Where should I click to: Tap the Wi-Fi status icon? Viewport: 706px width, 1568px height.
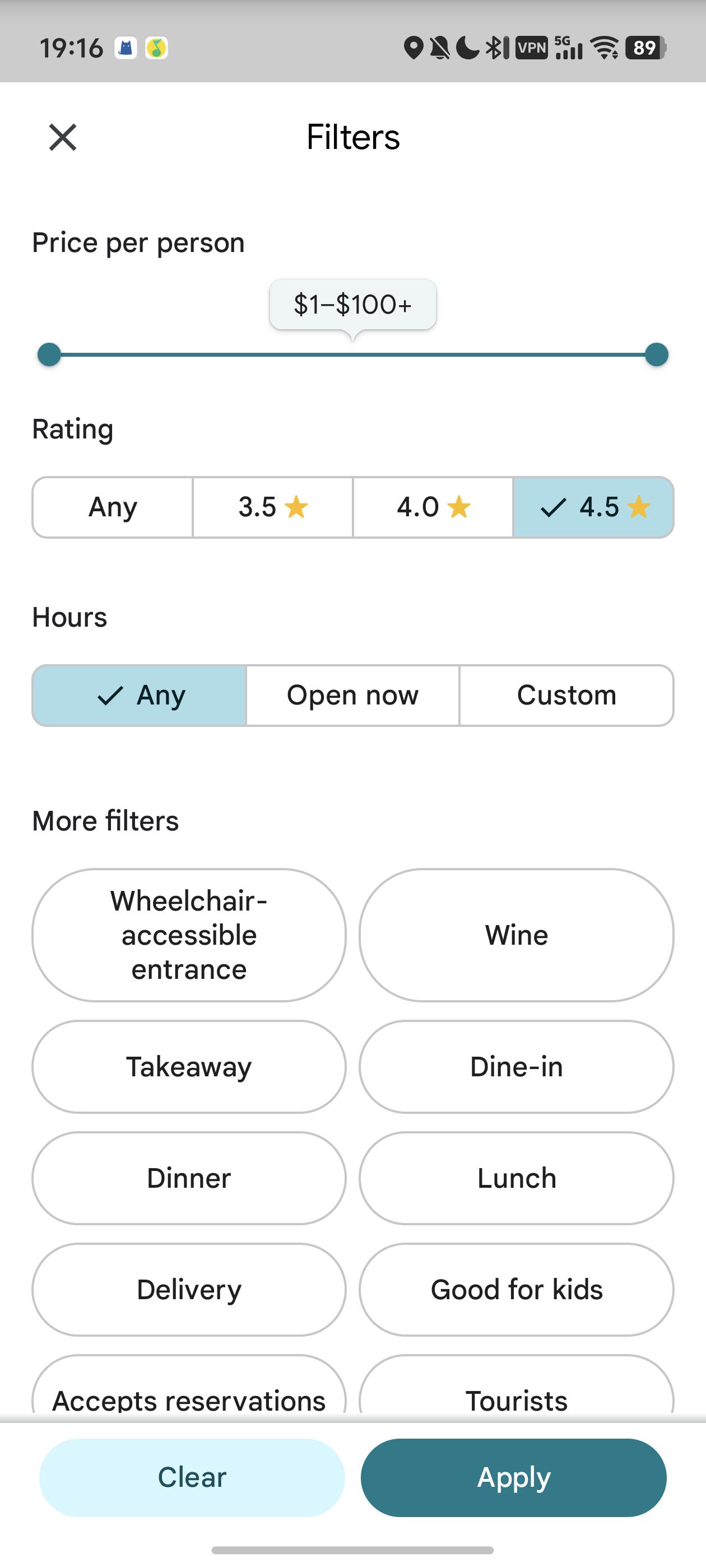[605, 48]
